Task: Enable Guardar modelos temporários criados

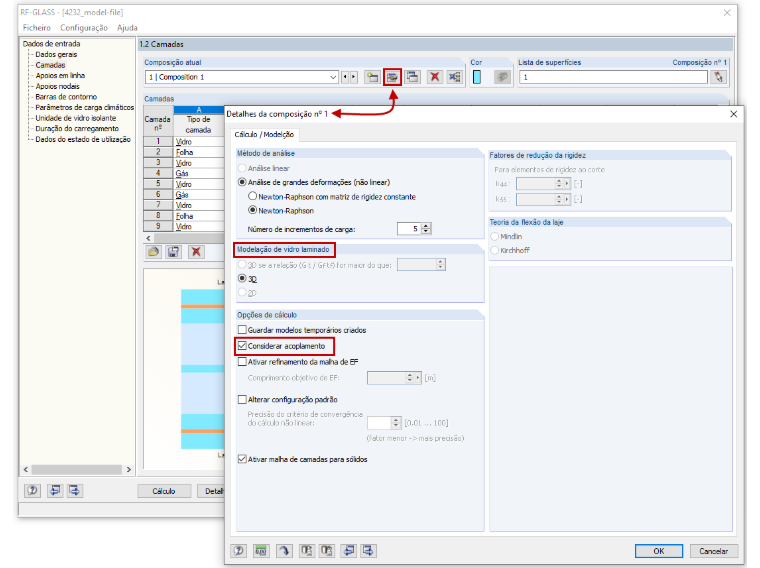Action: (x=242, y=330)
